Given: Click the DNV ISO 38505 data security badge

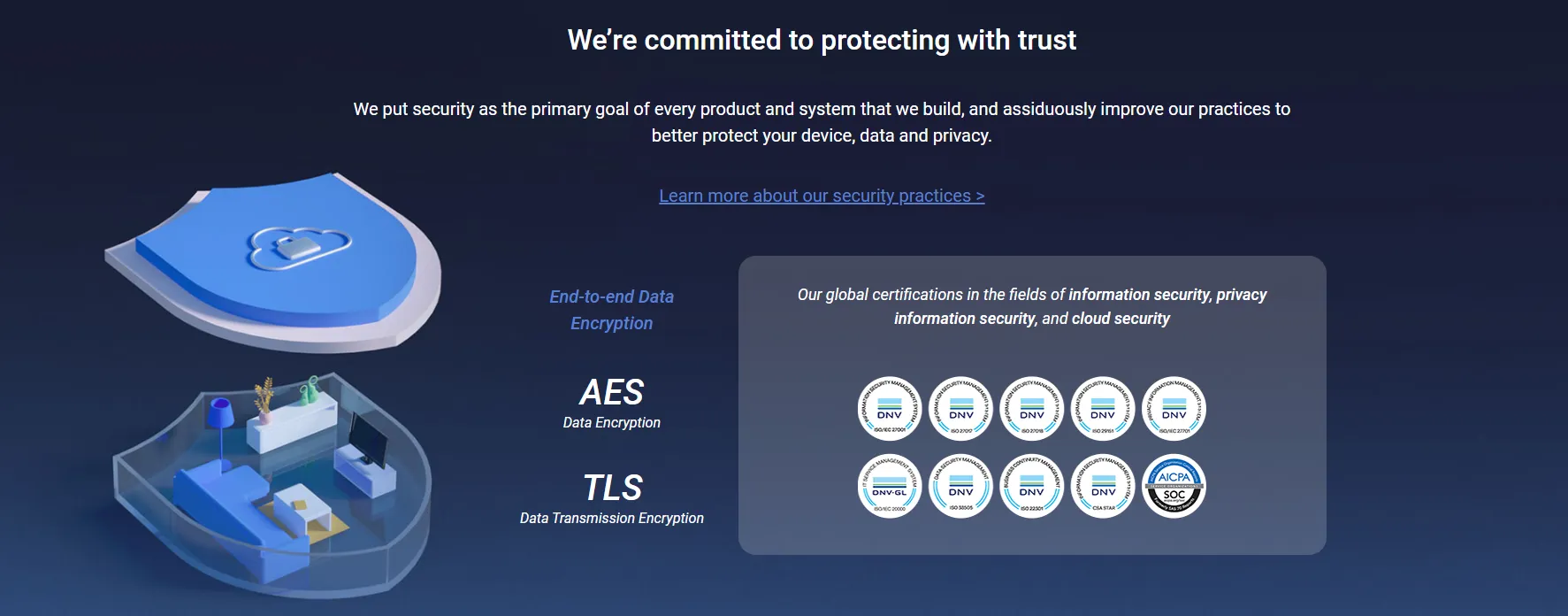Looking at the screenshot, I should (961, 486).
